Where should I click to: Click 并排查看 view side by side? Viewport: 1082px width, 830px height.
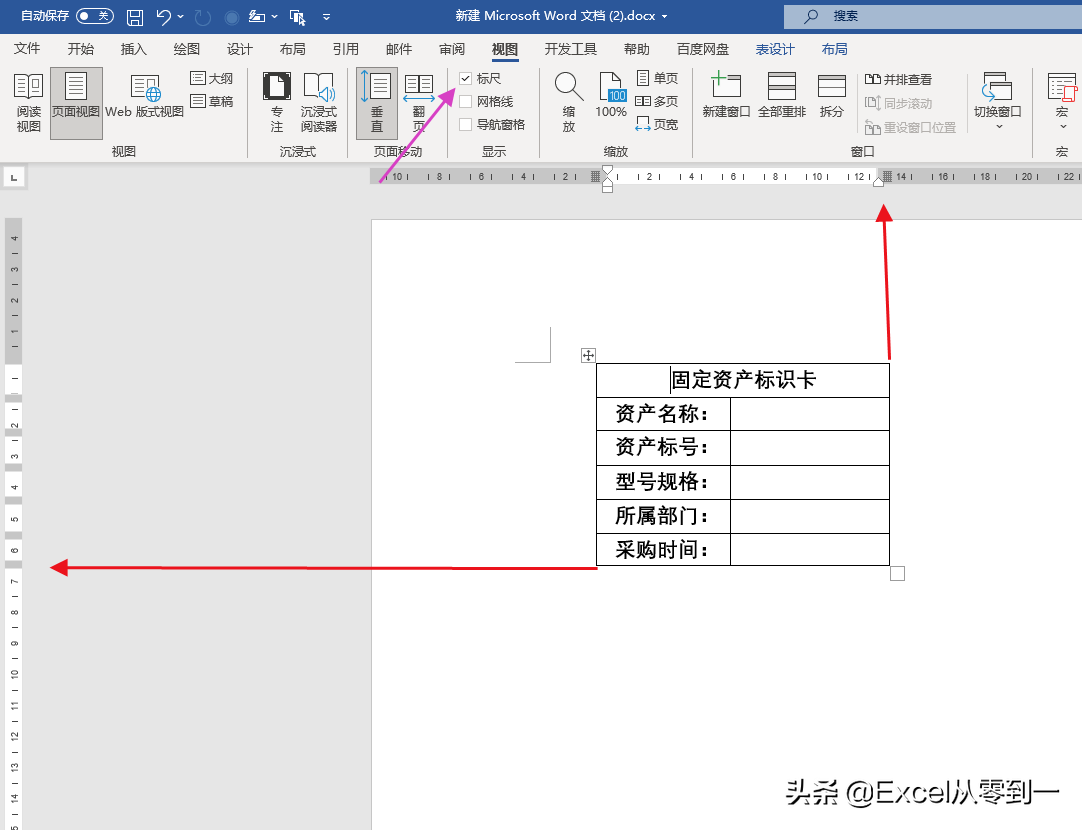[898, 79]
